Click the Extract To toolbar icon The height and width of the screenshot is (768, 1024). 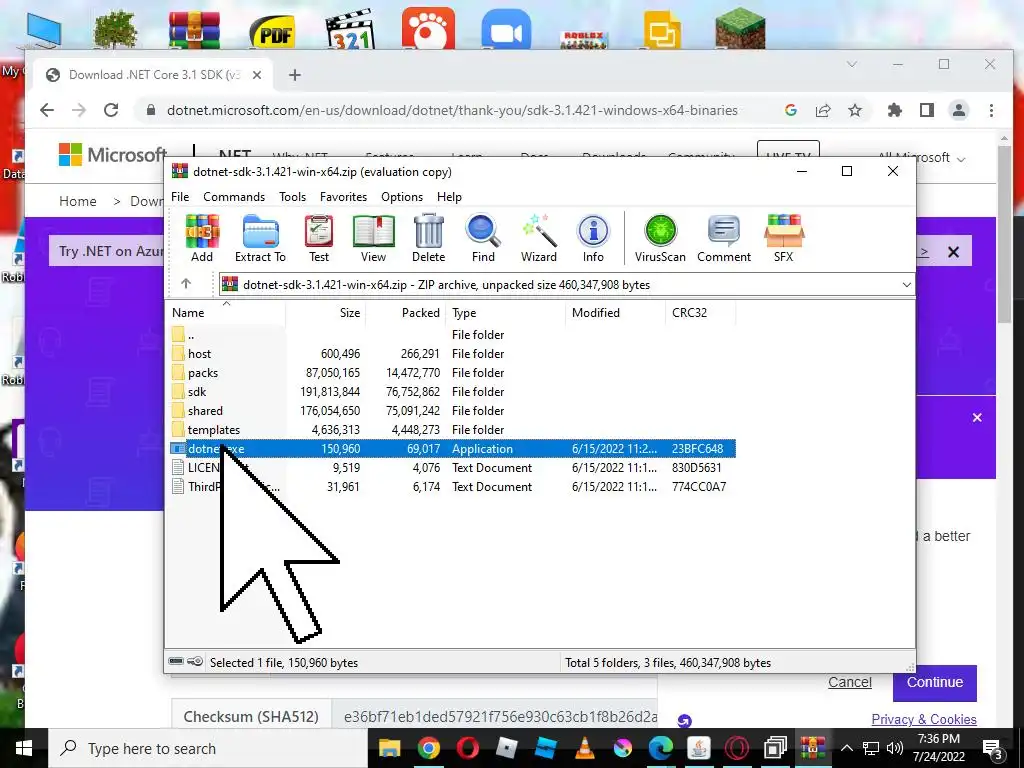[x=260, y=238]
